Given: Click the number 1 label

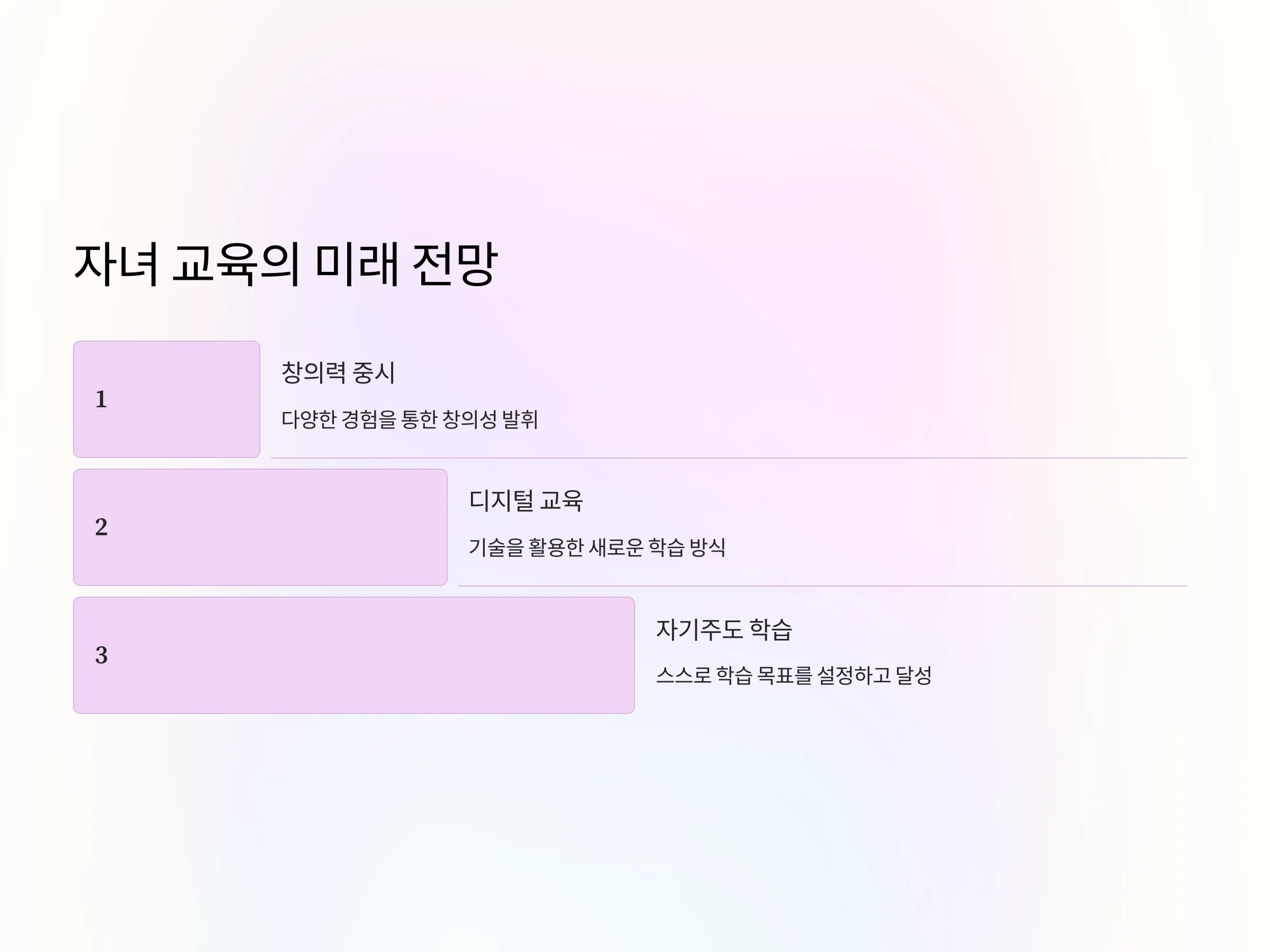Looking at the screenshot, I should pyautogui.click(x=101, y=399).
